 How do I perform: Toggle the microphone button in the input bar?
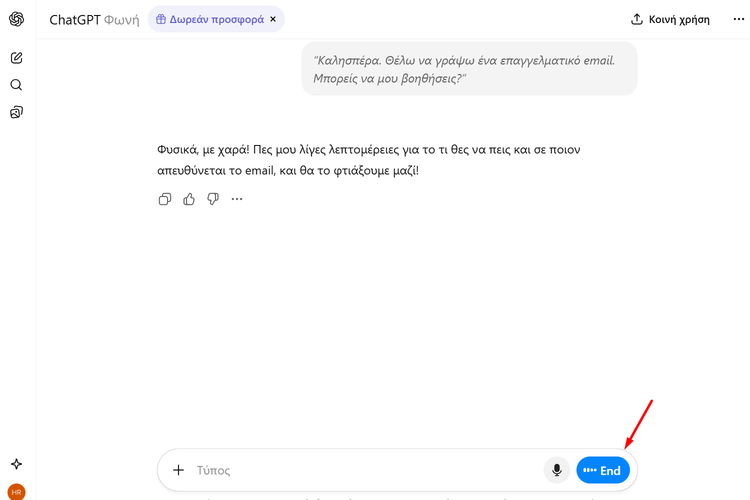point(557,470)
